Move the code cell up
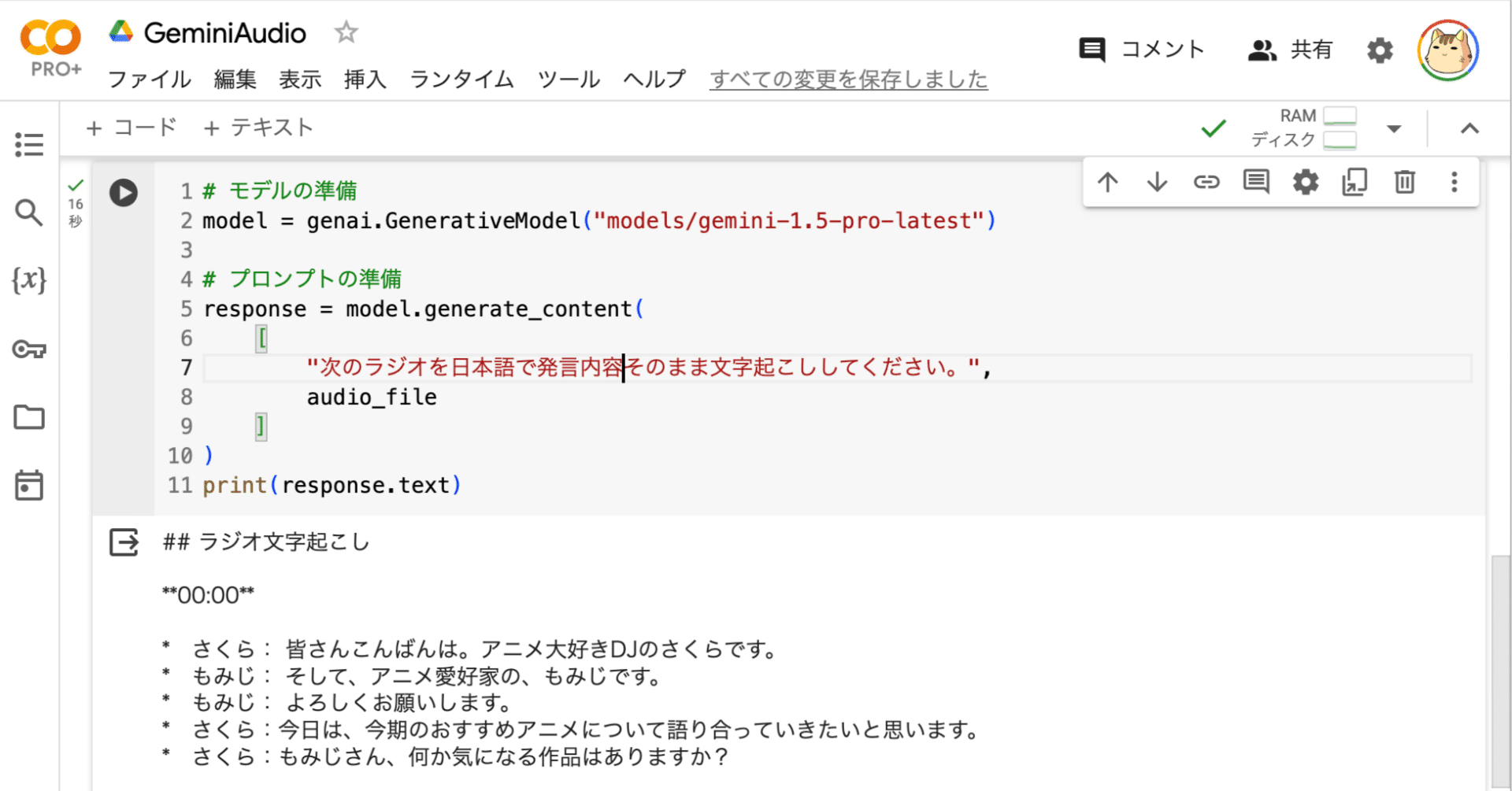Viewport: 1512px width, 791px height. pos(1108,182)
